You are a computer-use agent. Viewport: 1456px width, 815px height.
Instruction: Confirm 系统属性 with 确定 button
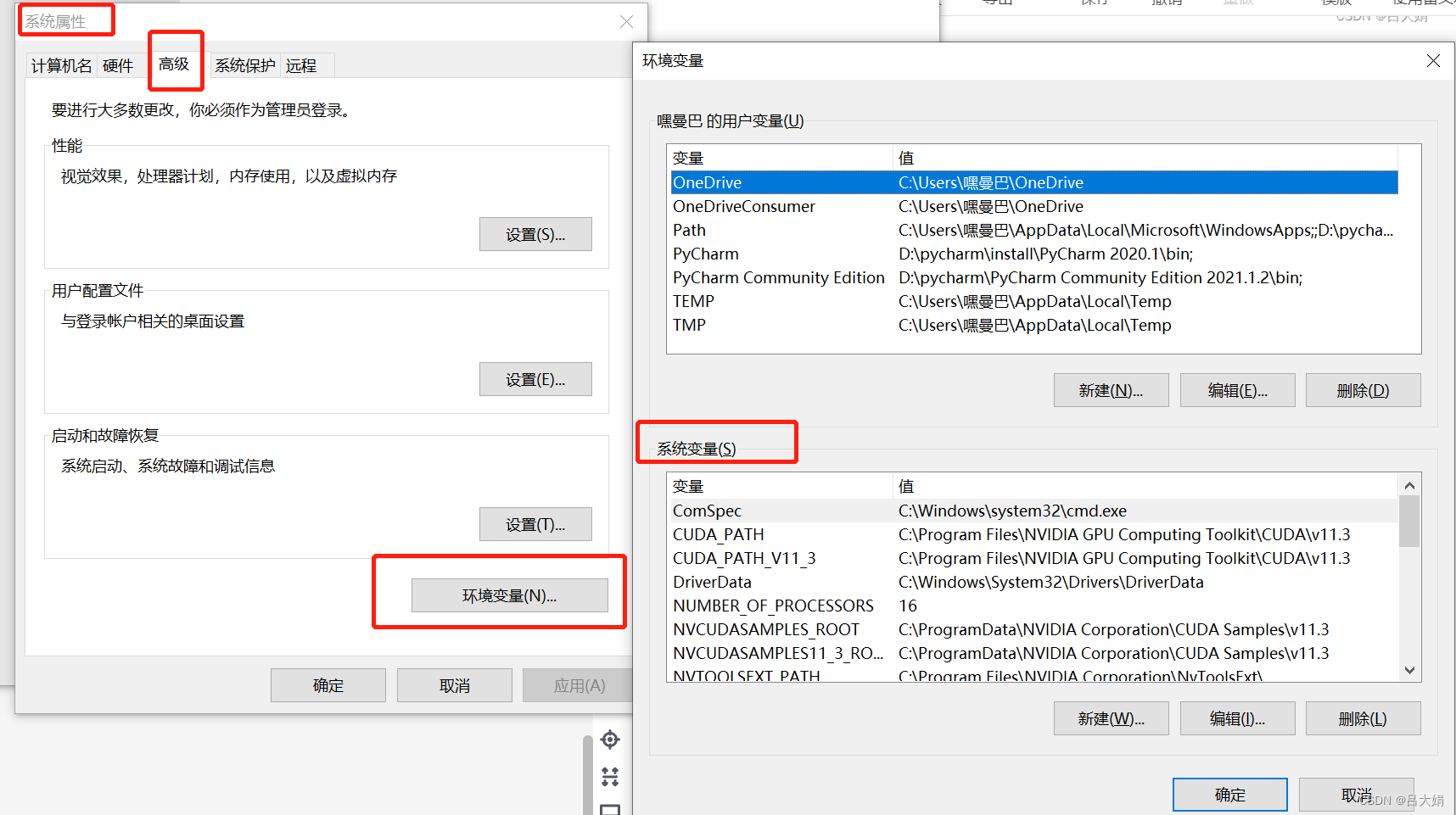tap(328, 685)
